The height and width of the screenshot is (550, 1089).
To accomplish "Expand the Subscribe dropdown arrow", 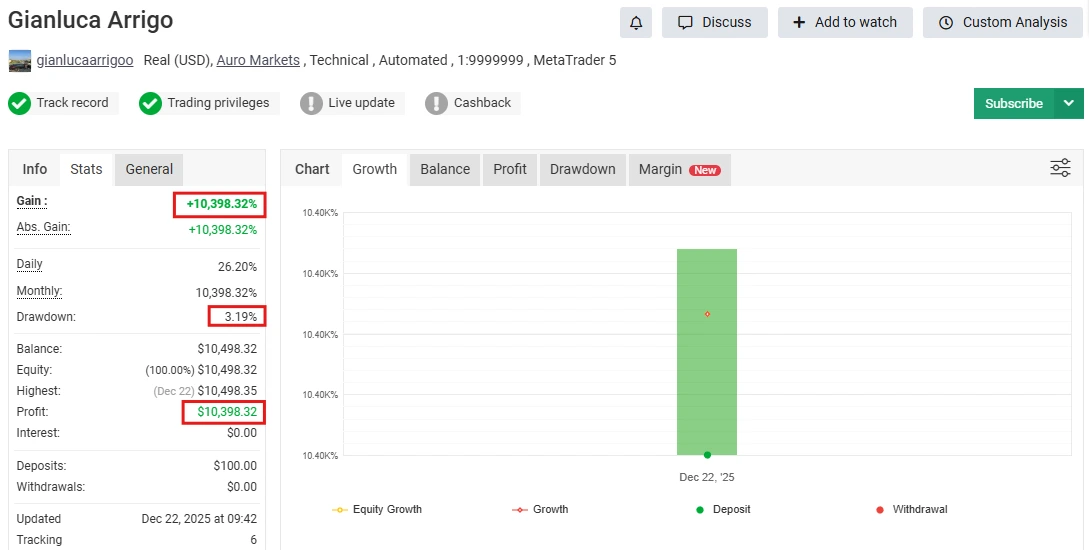I will [1069, 103].
